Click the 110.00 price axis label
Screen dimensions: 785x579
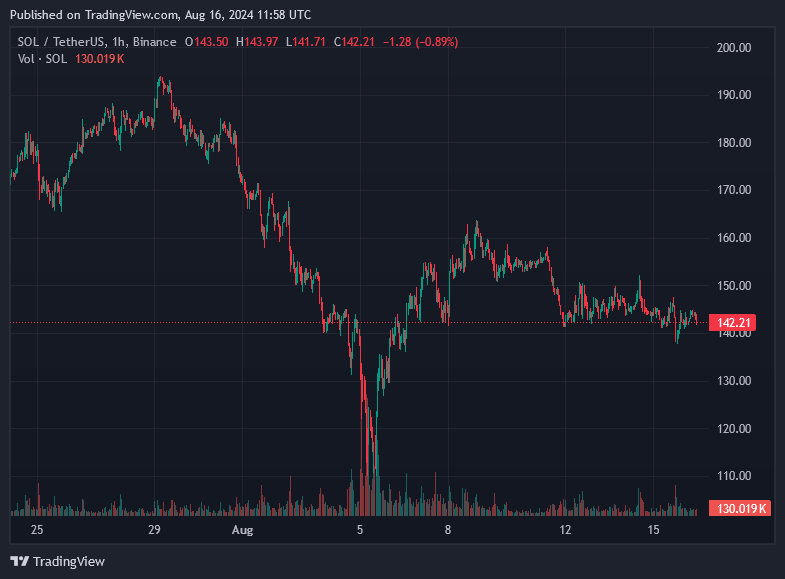(x=734, y=476)
